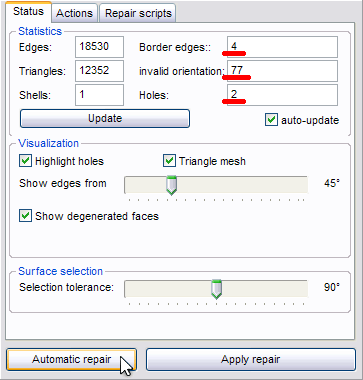Click the Show edges from slider track right of its handle
The width and height of the screenshot is (363, 380).
242,185
